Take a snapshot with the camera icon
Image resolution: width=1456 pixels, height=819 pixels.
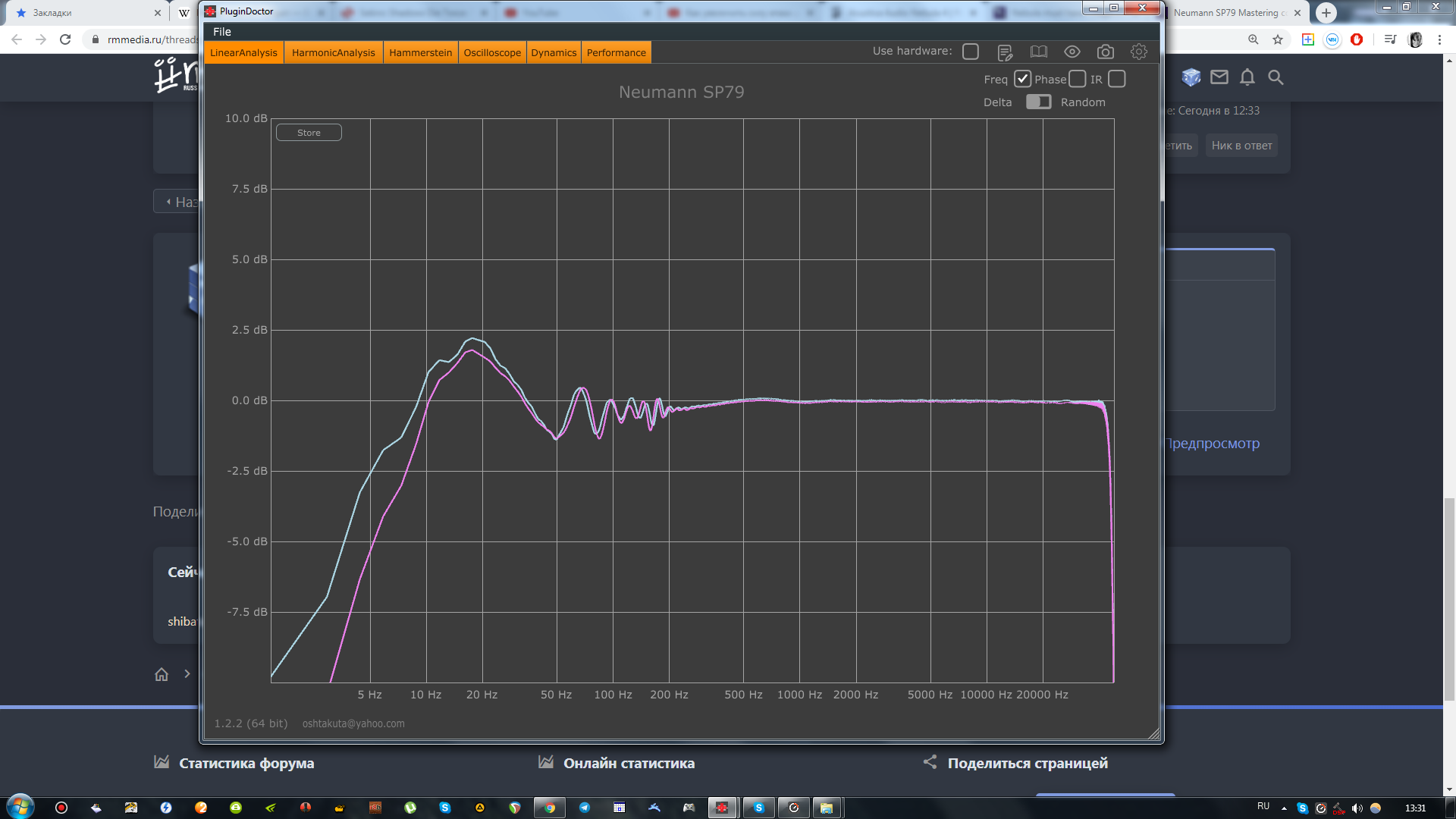click(1106, 52)
